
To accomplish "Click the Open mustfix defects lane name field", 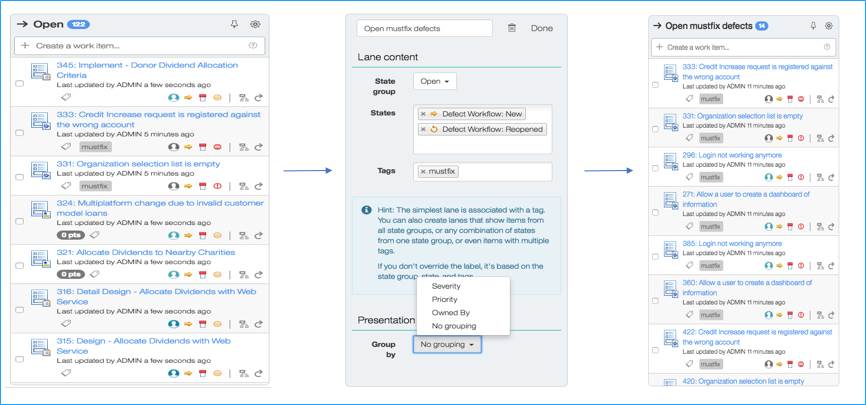I will 424,29.
